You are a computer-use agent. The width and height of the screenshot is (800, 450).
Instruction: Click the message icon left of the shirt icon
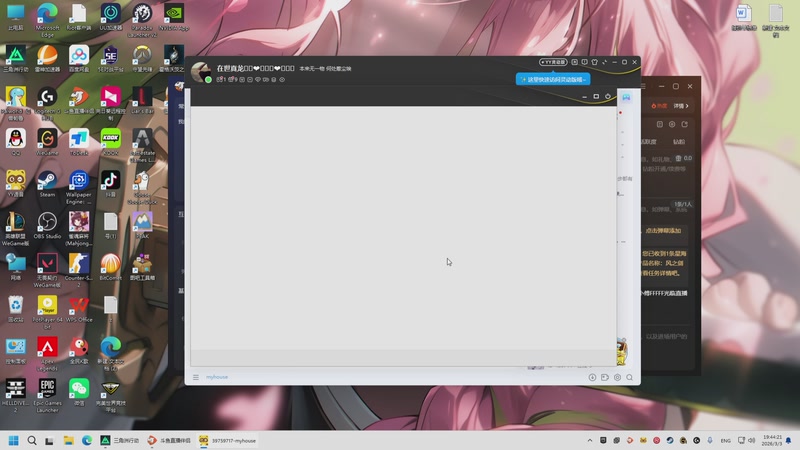(585, 62)
